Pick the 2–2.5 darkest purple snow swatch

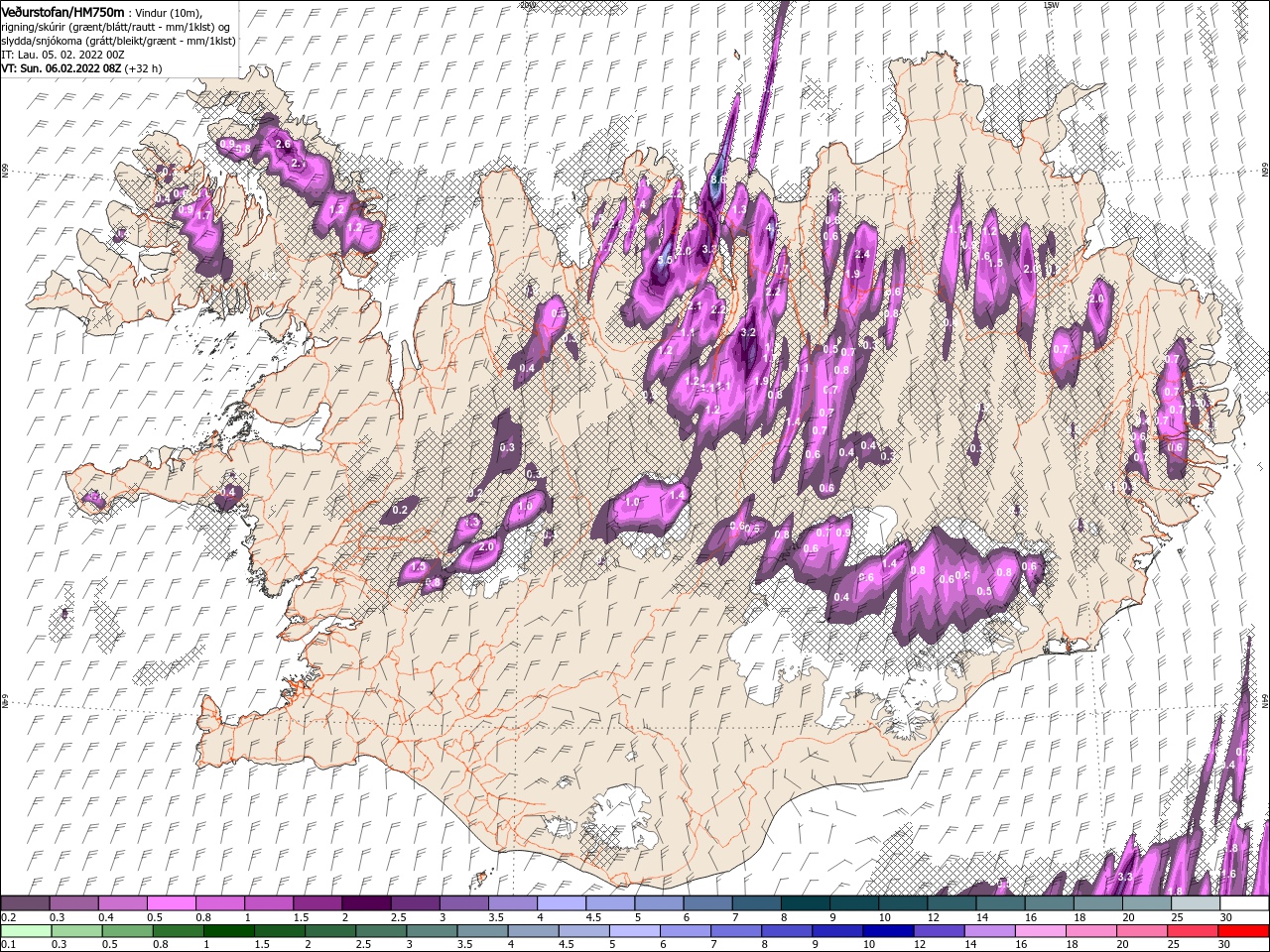(366, 903)
